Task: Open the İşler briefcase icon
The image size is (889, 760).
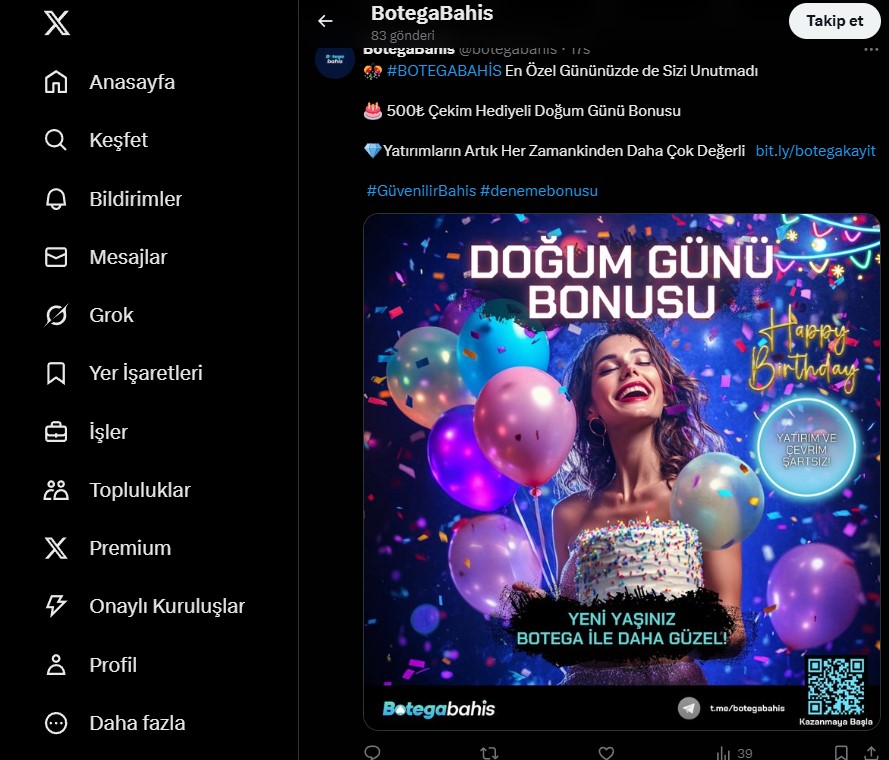Action: pyautogui.click(x=56, y=432)
